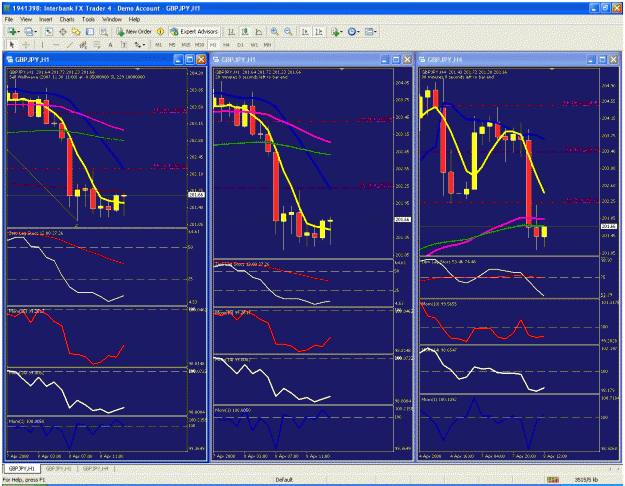
Task: Click the connection status bars indicator
Action: (552, 480)
